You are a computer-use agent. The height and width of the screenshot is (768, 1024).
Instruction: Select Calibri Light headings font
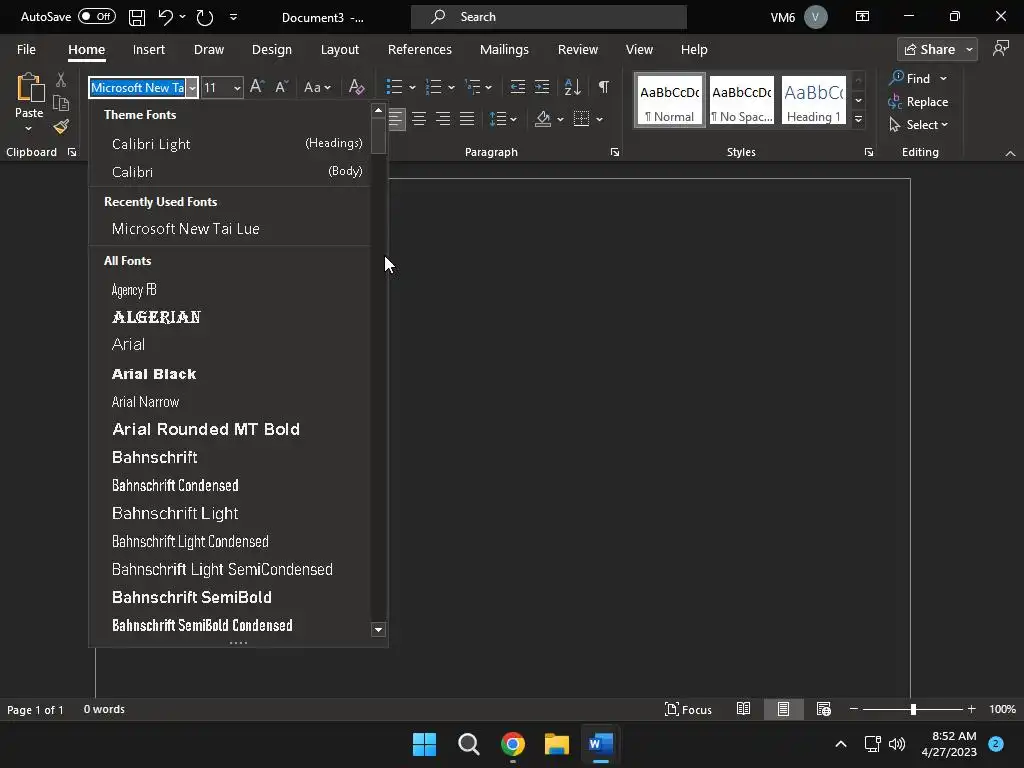tap(230, 144)
